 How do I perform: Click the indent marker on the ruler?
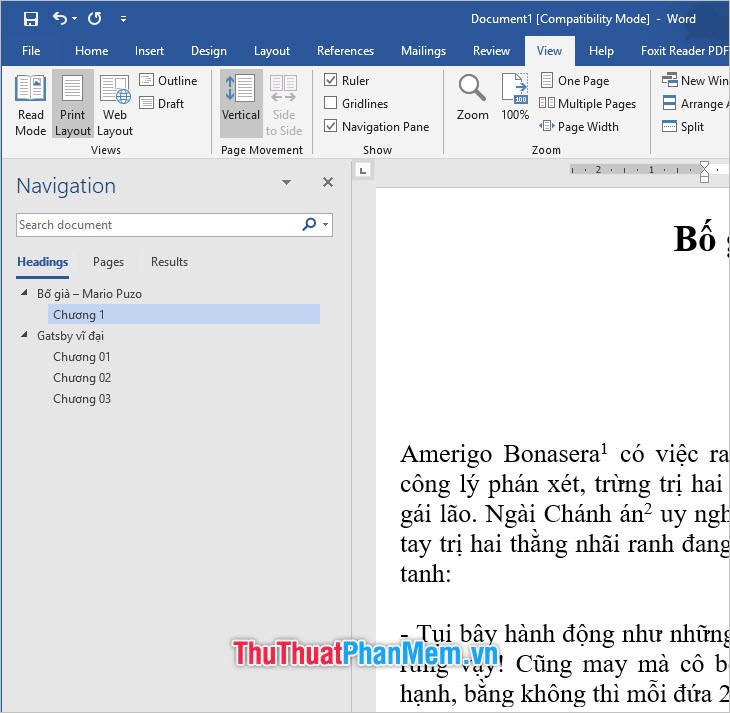point(704,172)
